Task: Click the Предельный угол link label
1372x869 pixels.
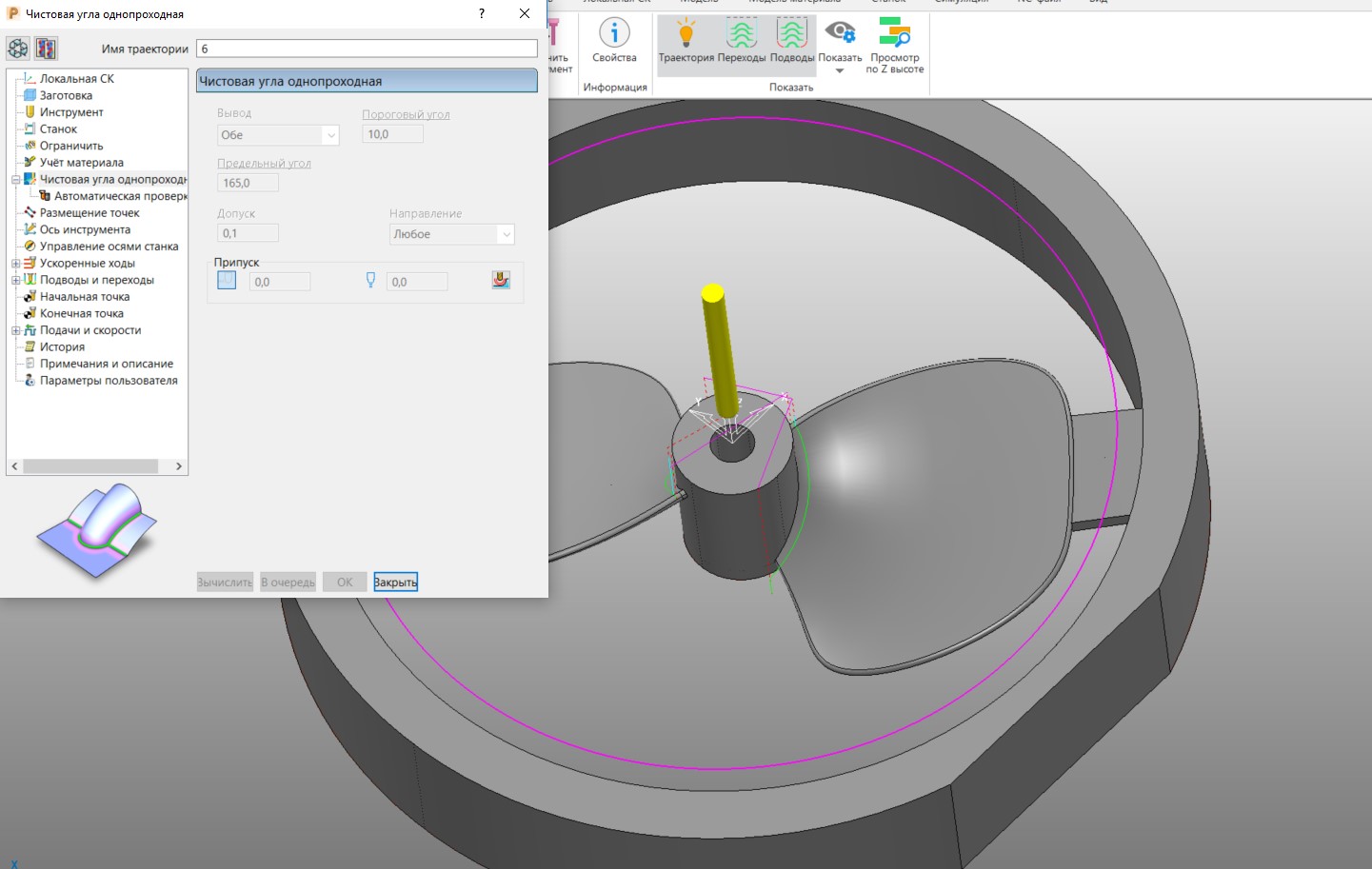Action: tap(264, 163)
